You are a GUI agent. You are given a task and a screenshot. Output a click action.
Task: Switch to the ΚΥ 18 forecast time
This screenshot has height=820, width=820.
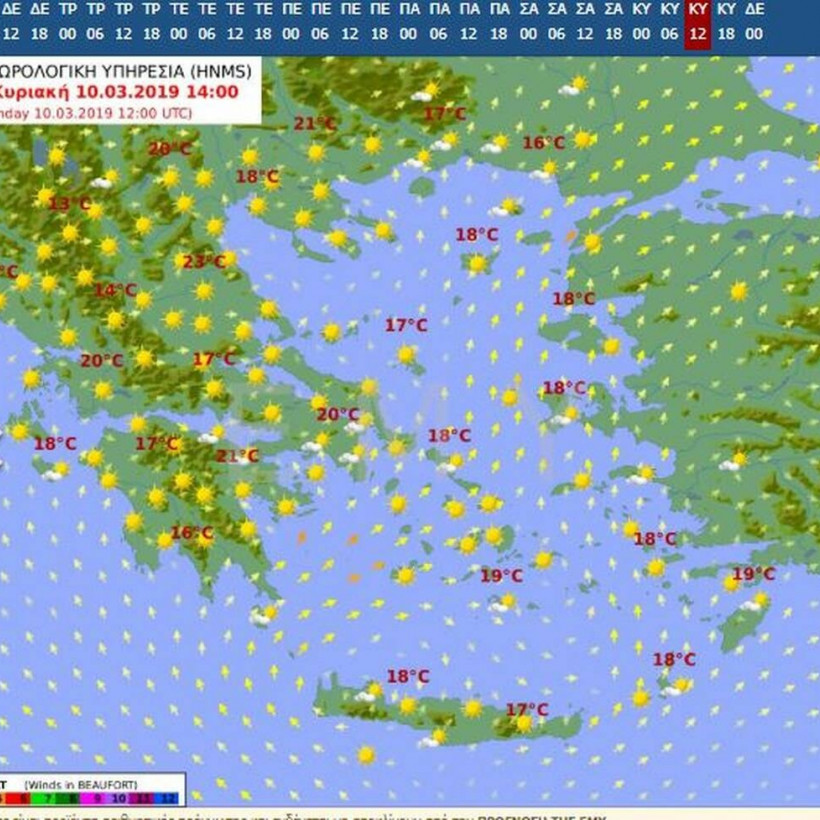[x=726, y=22]
